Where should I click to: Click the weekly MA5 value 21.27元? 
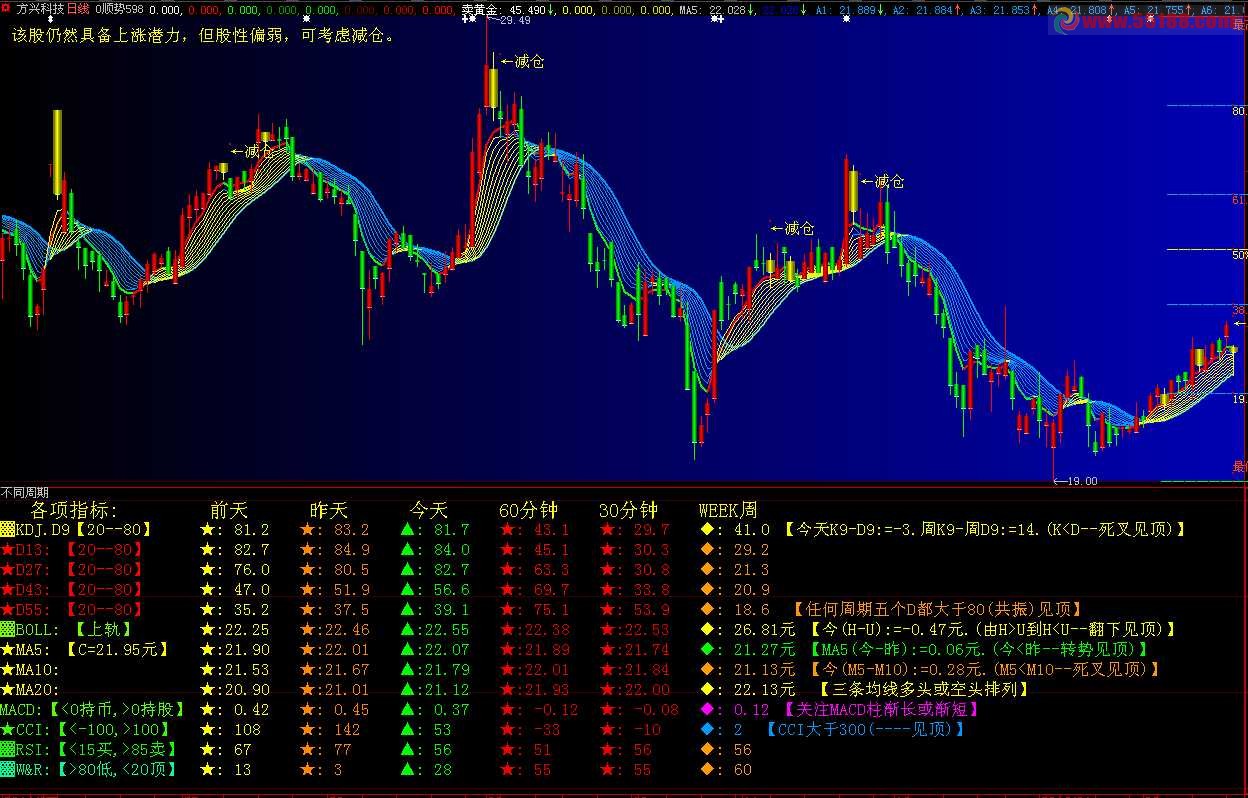pos(764,650)
